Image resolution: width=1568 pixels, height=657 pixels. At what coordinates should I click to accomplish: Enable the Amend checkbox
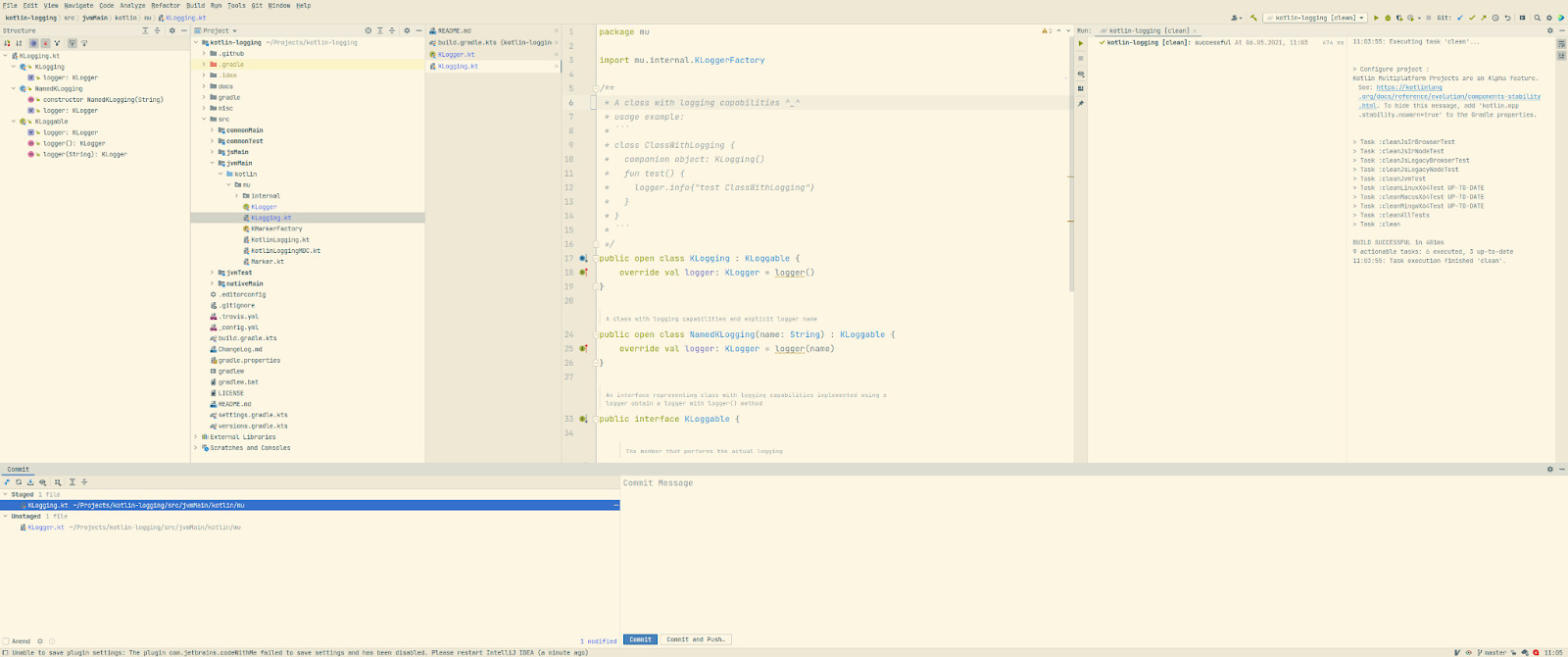point(6,641)
